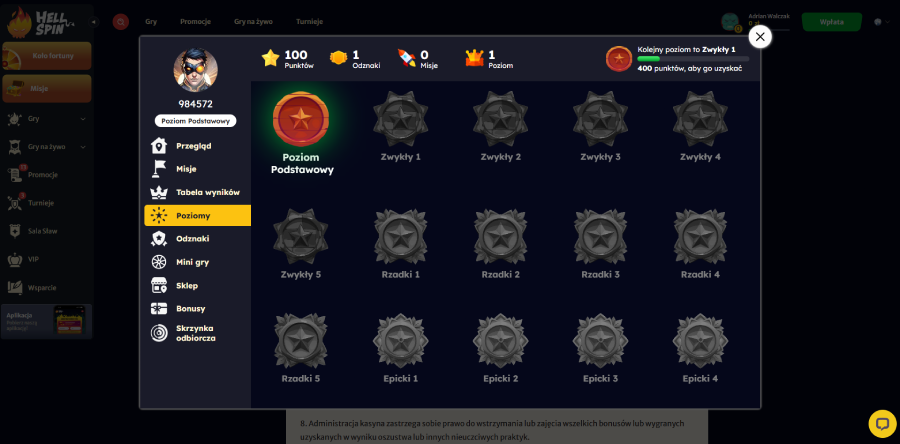Click the green Wpłata deposit button
The width and height of the screenshot is (900, 444).
pyautogui.click(x=832, y=22)
